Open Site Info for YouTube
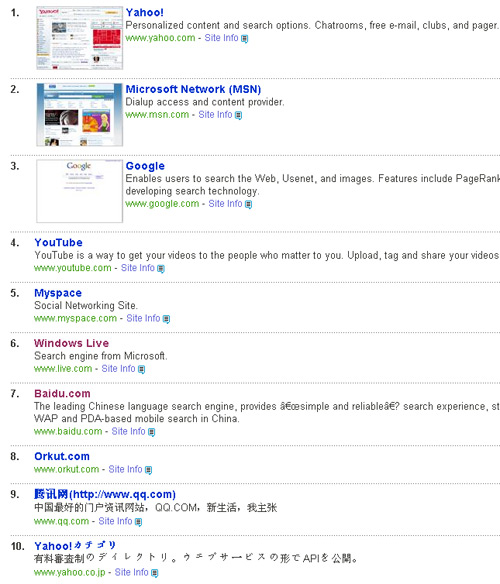Screen dimensions: 500x584 click(138, 268)
